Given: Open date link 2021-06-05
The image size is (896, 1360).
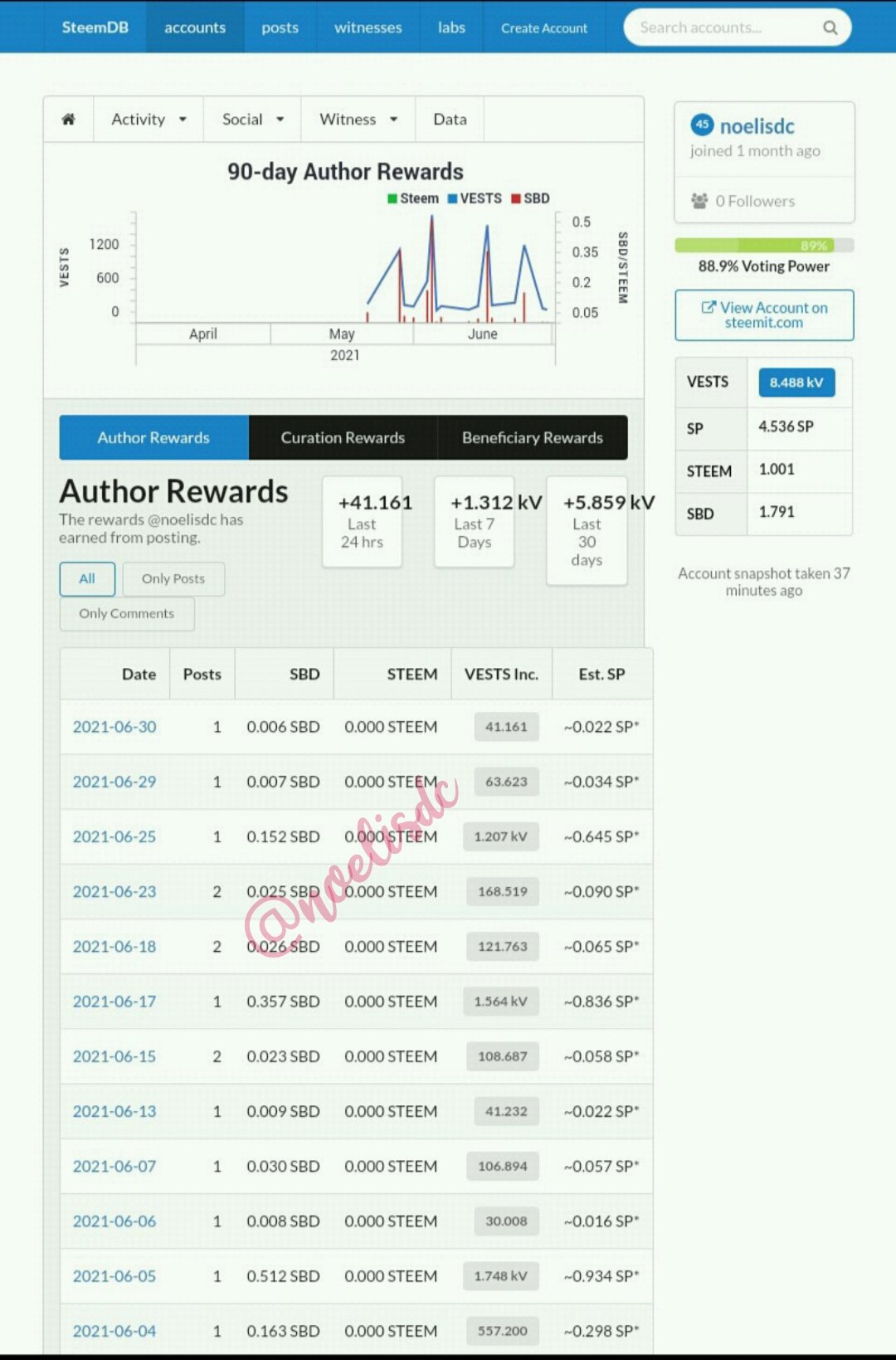Looking at the screenshot, I should pyautogui.click(x=114, y=1276).
